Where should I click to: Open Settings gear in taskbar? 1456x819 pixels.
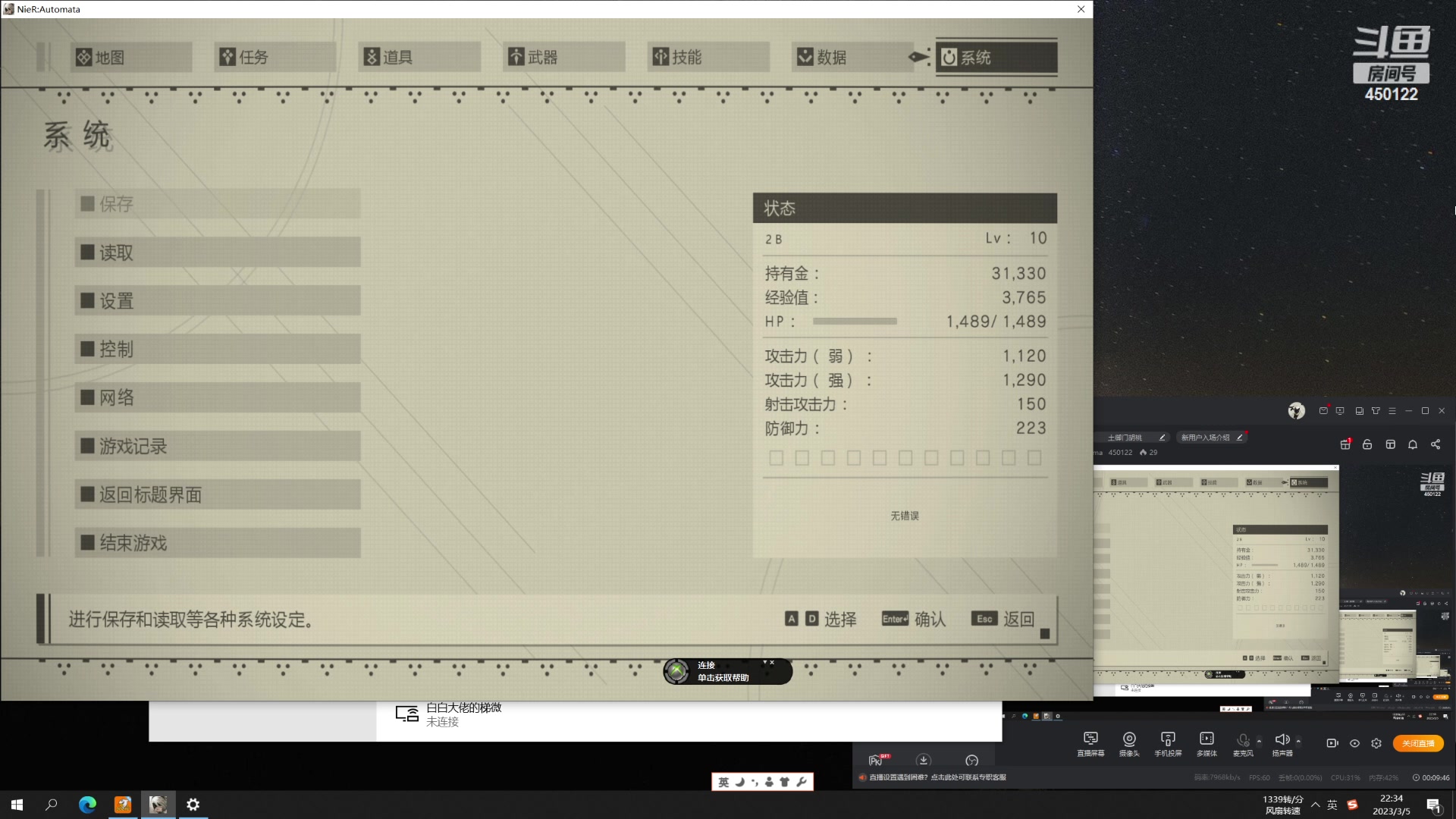(193, 805)
